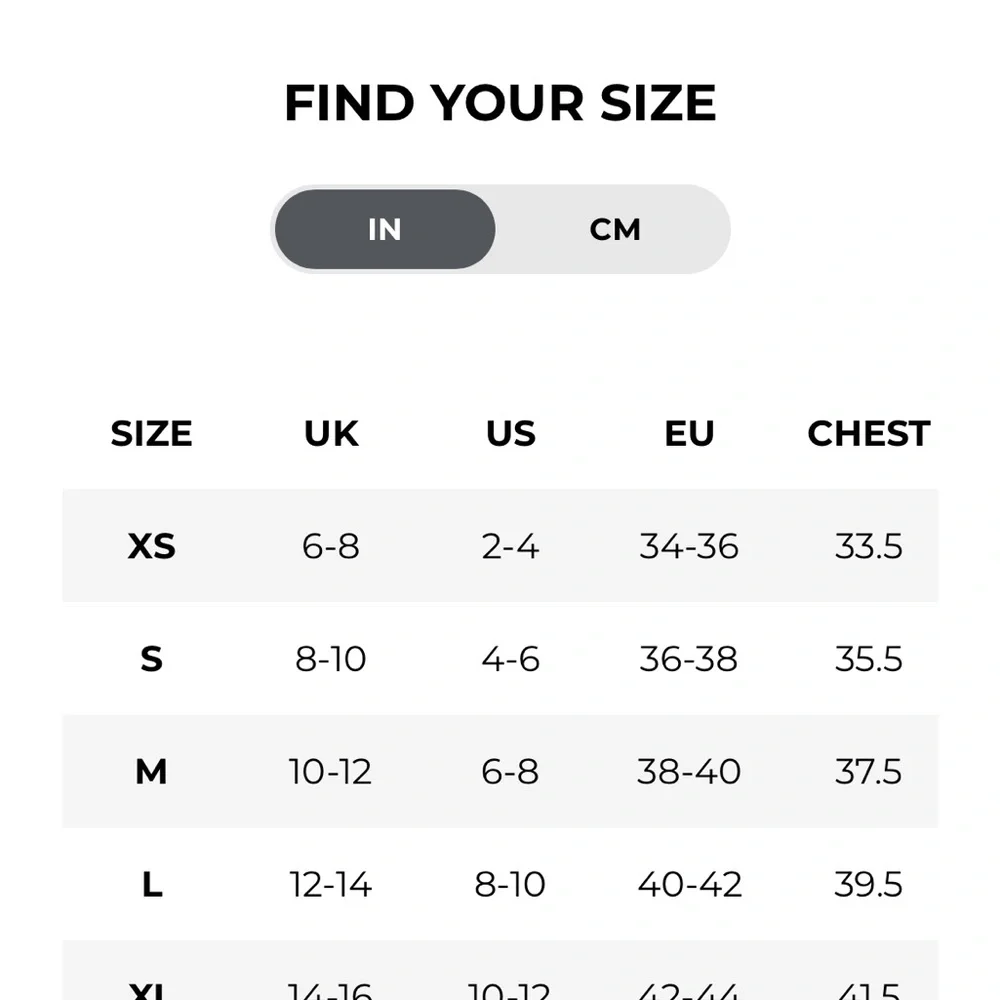1000x1000 pixels.
Task: Select the 33.5 chest measurement for XS
Action: pyautogui.click(x=868, y=547)
